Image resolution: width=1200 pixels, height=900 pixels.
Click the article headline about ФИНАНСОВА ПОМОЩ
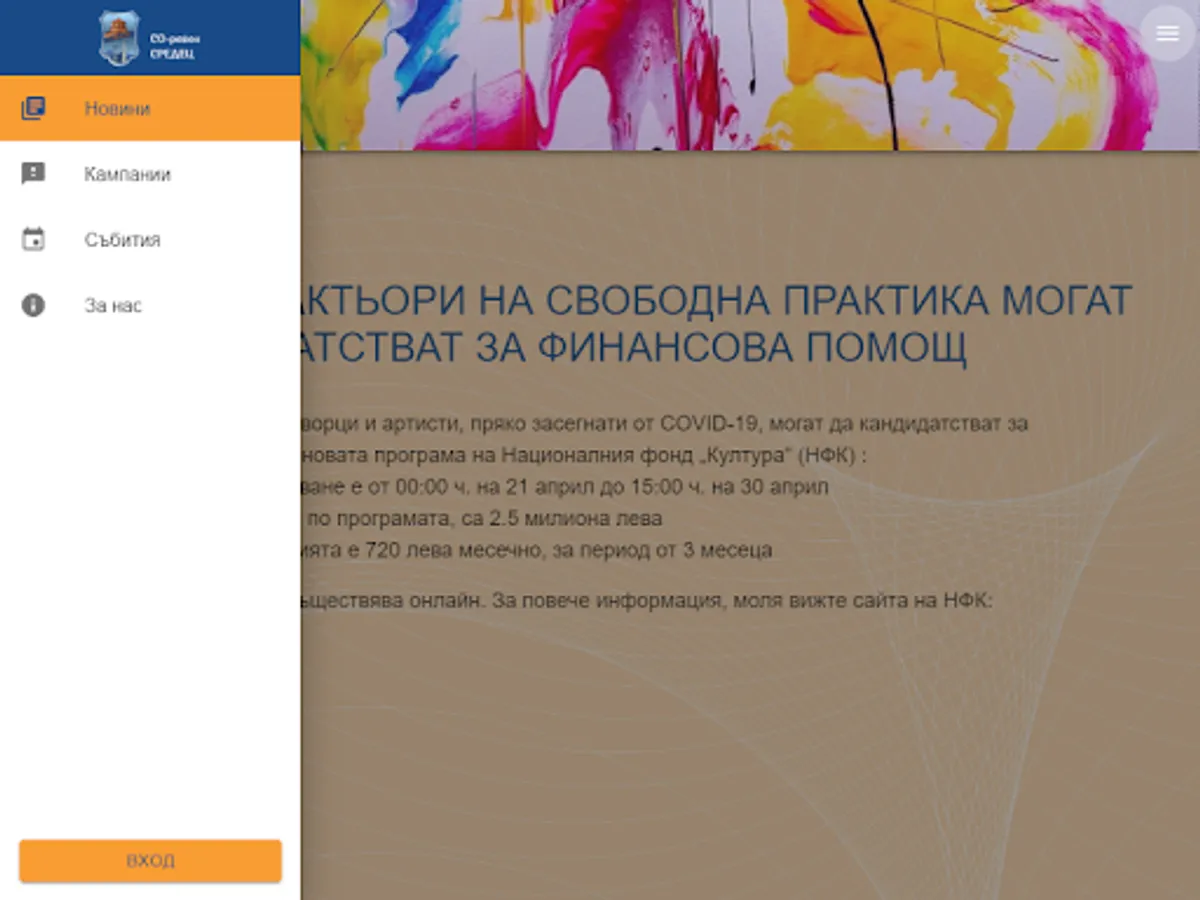click(x=716, y=323)
